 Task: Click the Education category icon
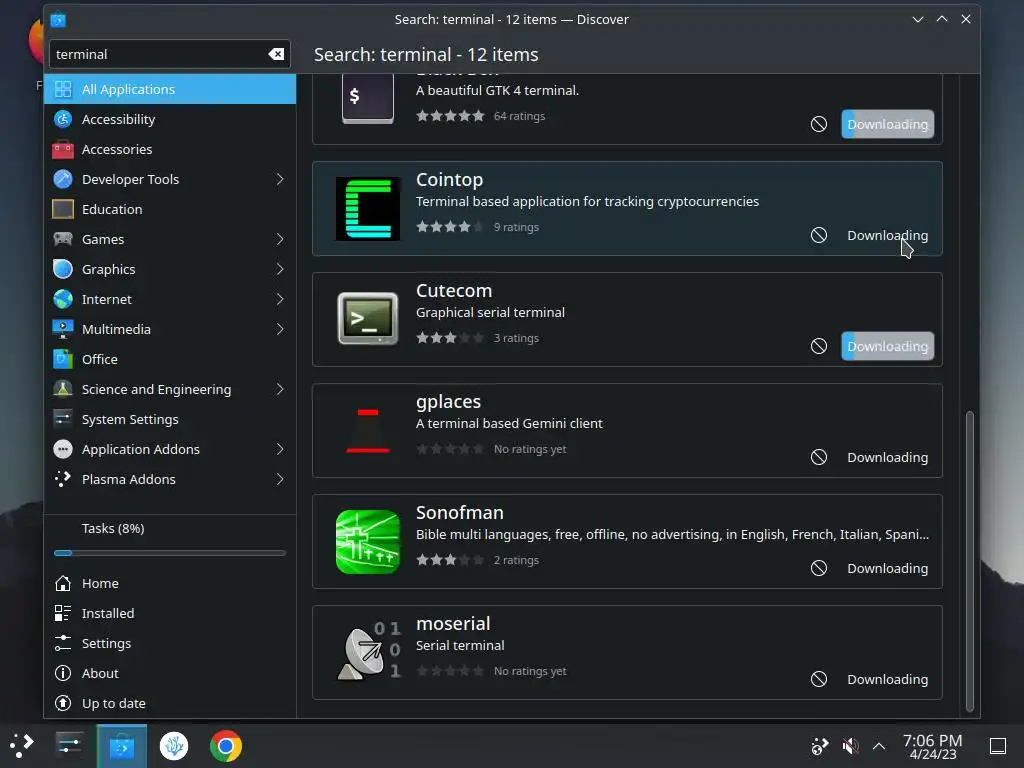[63, 209]
